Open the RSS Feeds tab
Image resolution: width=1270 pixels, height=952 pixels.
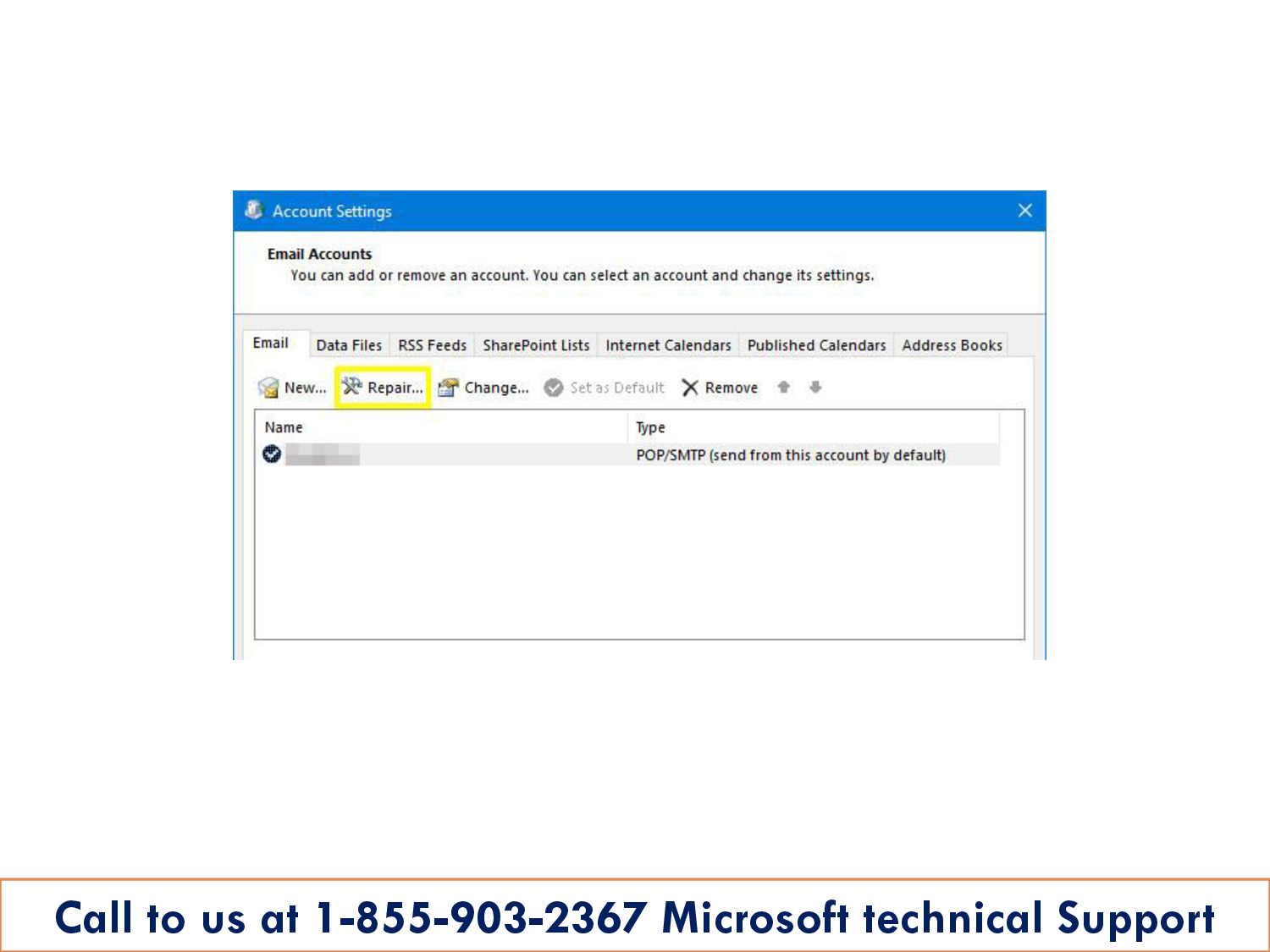pyautogui.click(x=433, y=345)
